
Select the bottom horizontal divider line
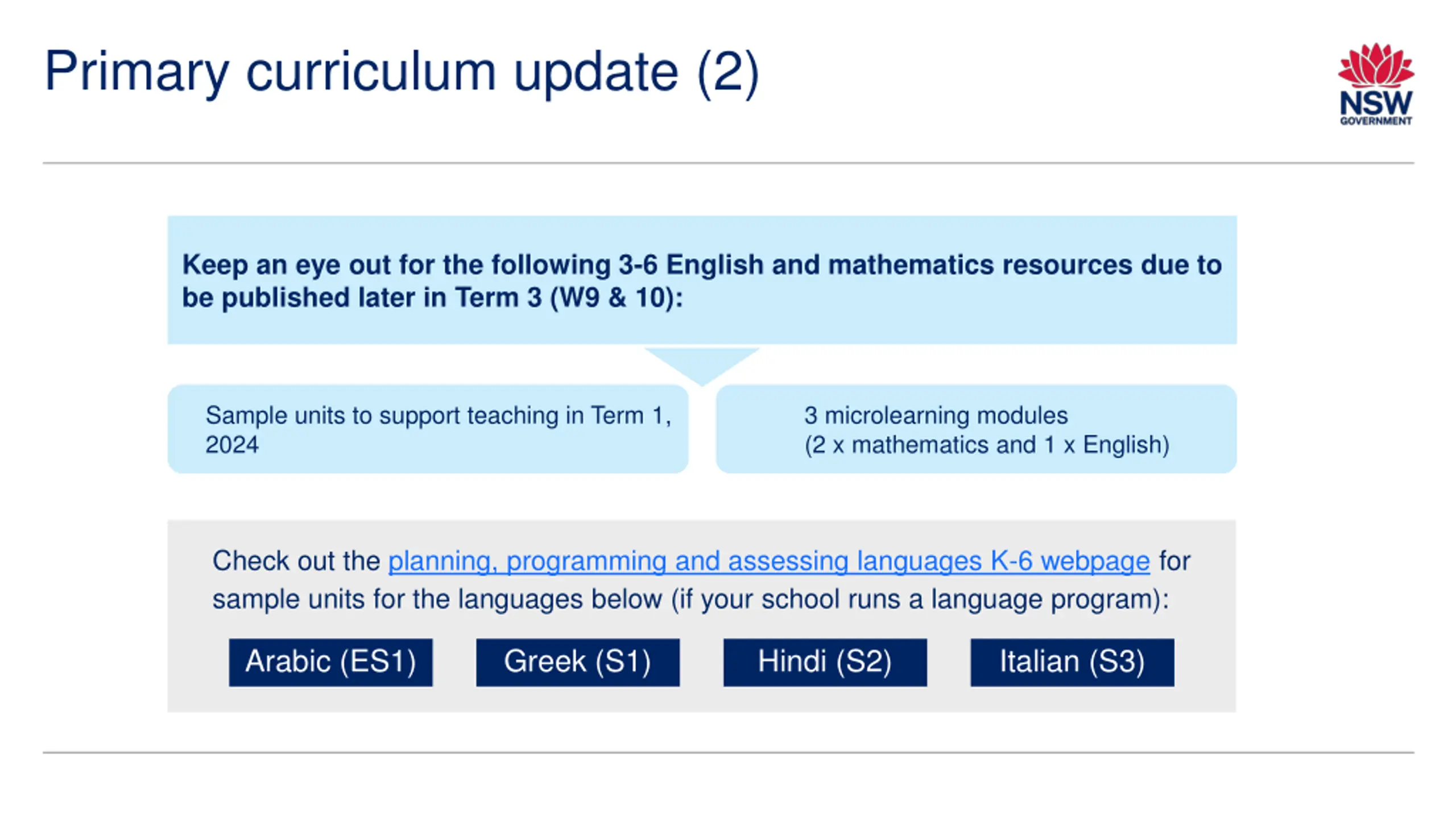pyautogui.click(x=728, y=752)
